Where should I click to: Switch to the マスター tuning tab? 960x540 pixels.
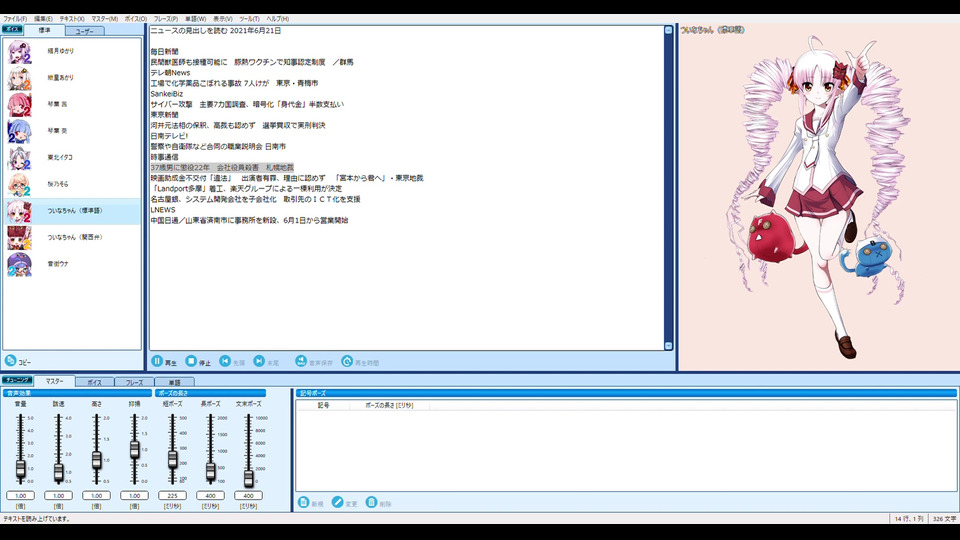tap(54, 381)
